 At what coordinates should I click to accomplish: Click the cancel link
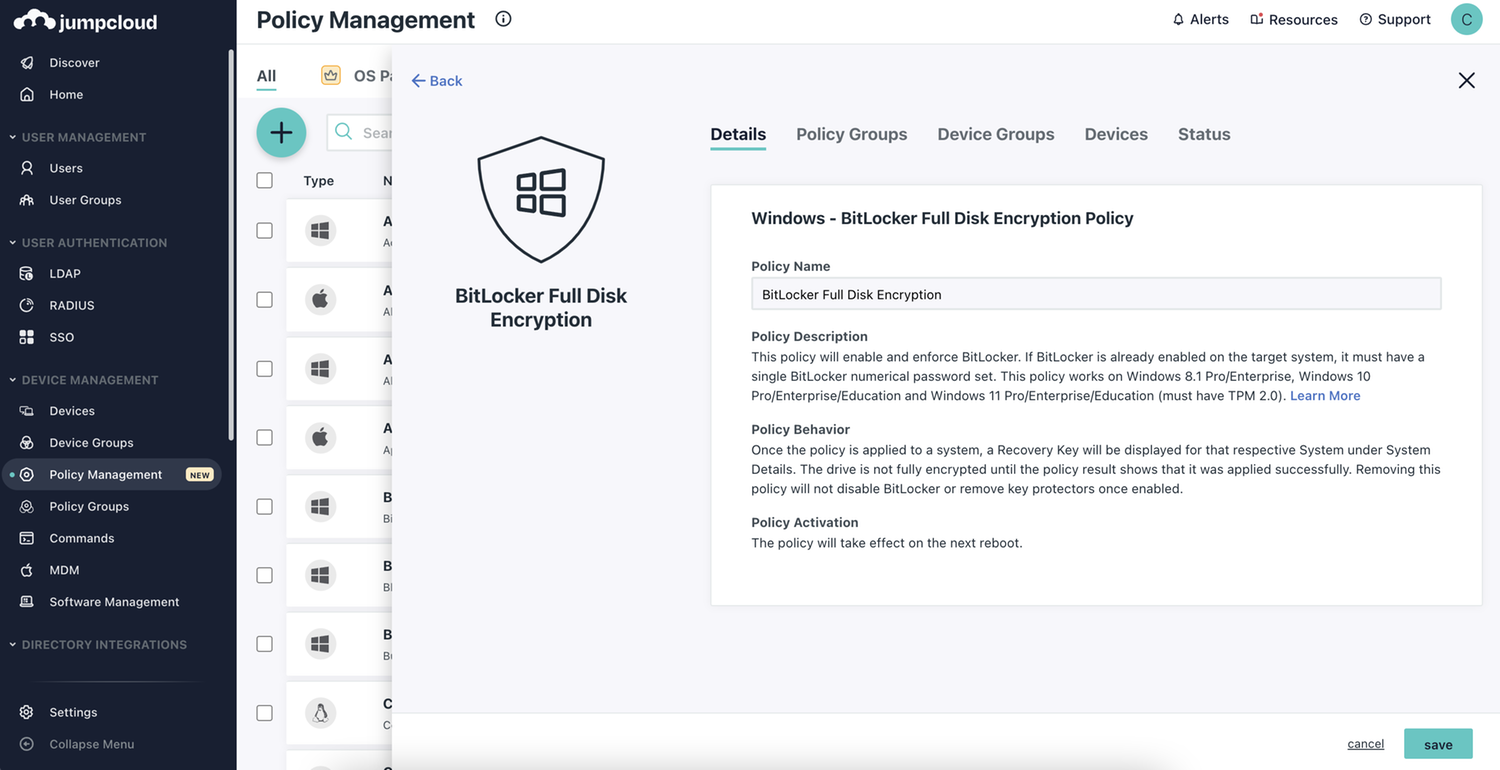pos(1365,744)
